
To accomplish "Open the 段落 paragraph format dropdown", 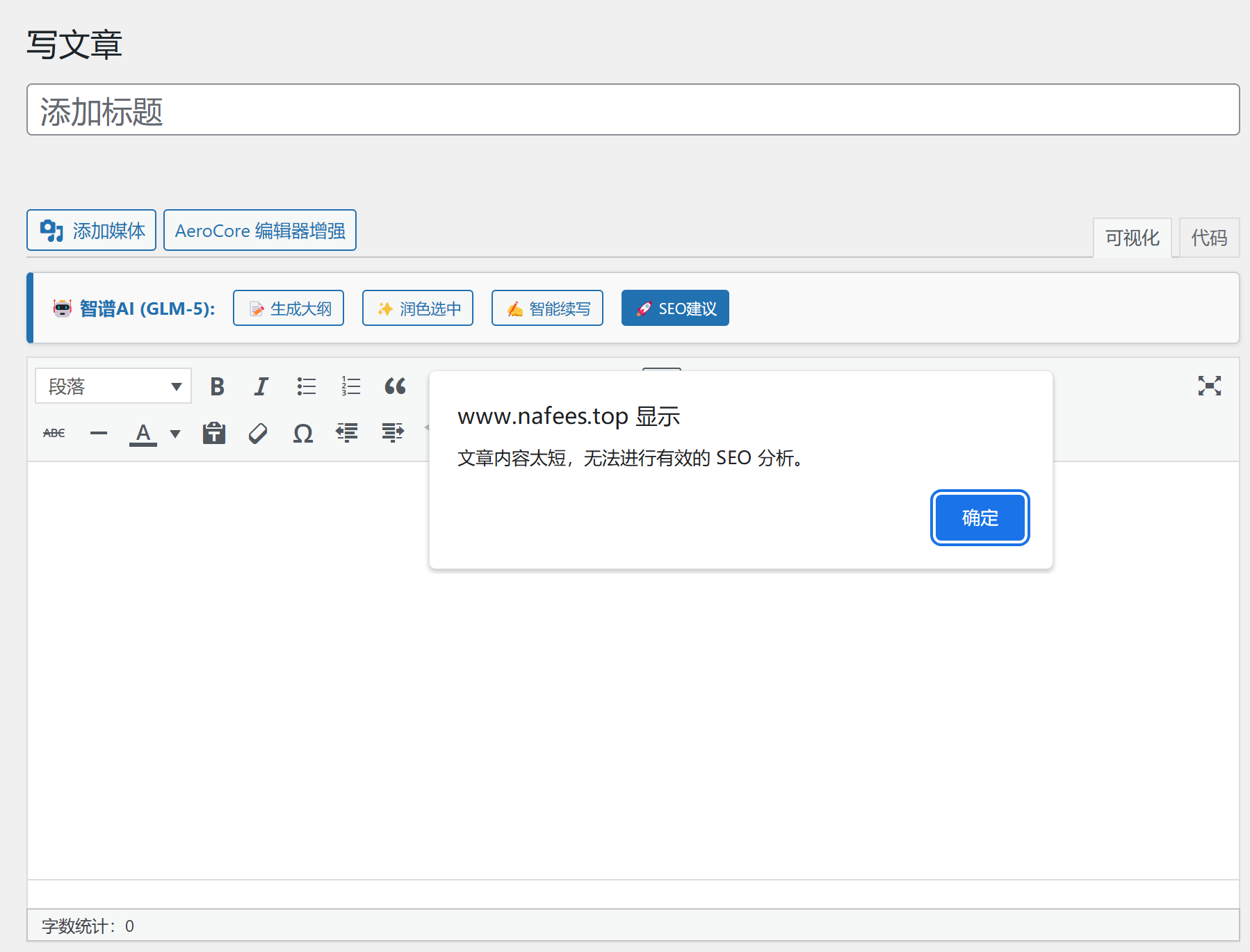I will click(113, 386).
